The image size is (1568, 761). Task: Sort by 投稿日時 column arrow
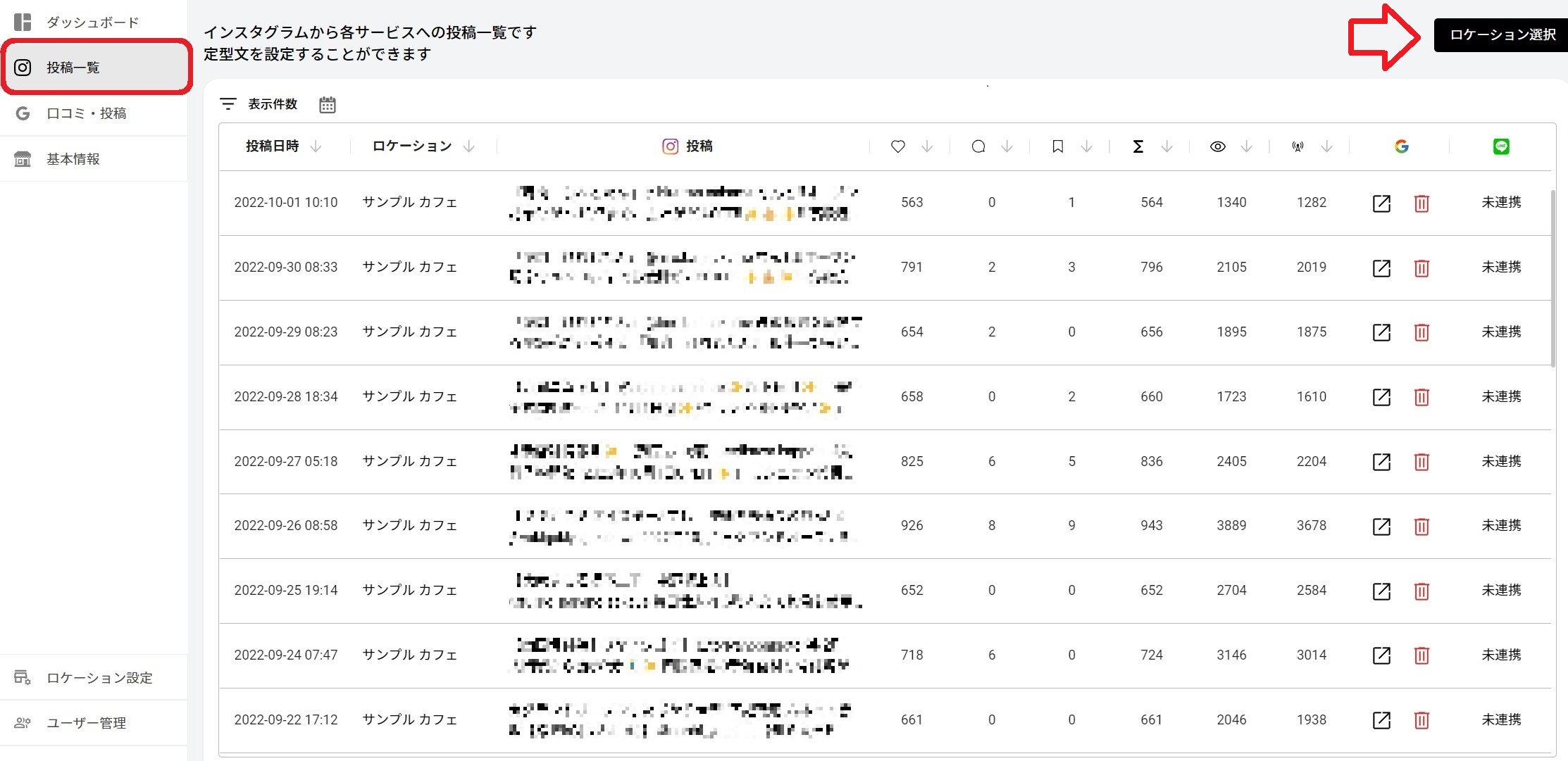point(316,146)
